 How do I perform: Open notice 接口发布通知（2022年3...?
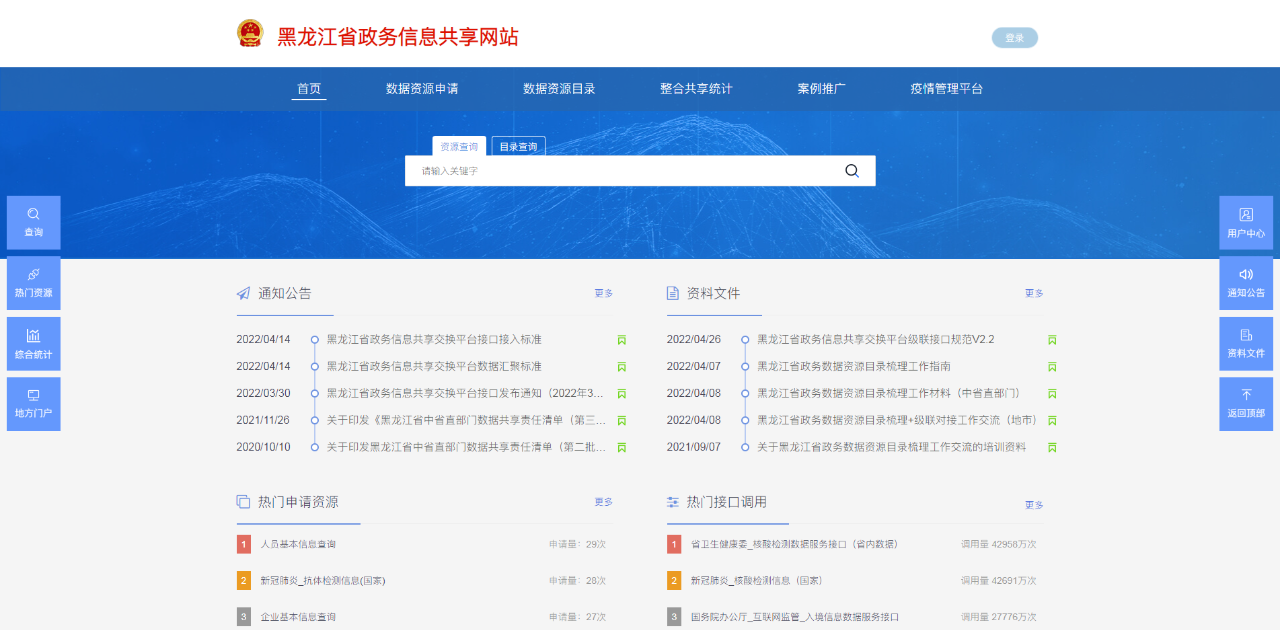466,394
